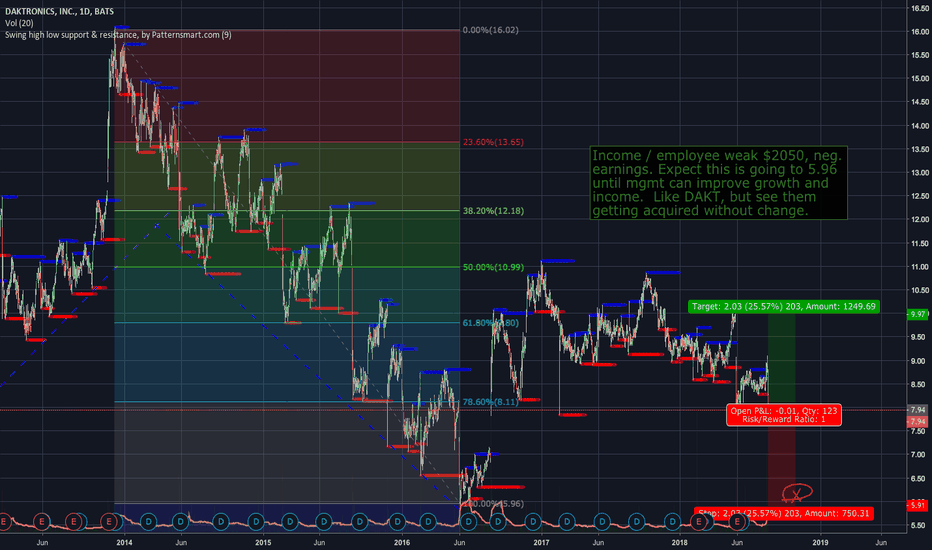The width and height of the screenshot is (932, 550).
Task: Click the 16.00 price scale value
Action: point(920,32)
